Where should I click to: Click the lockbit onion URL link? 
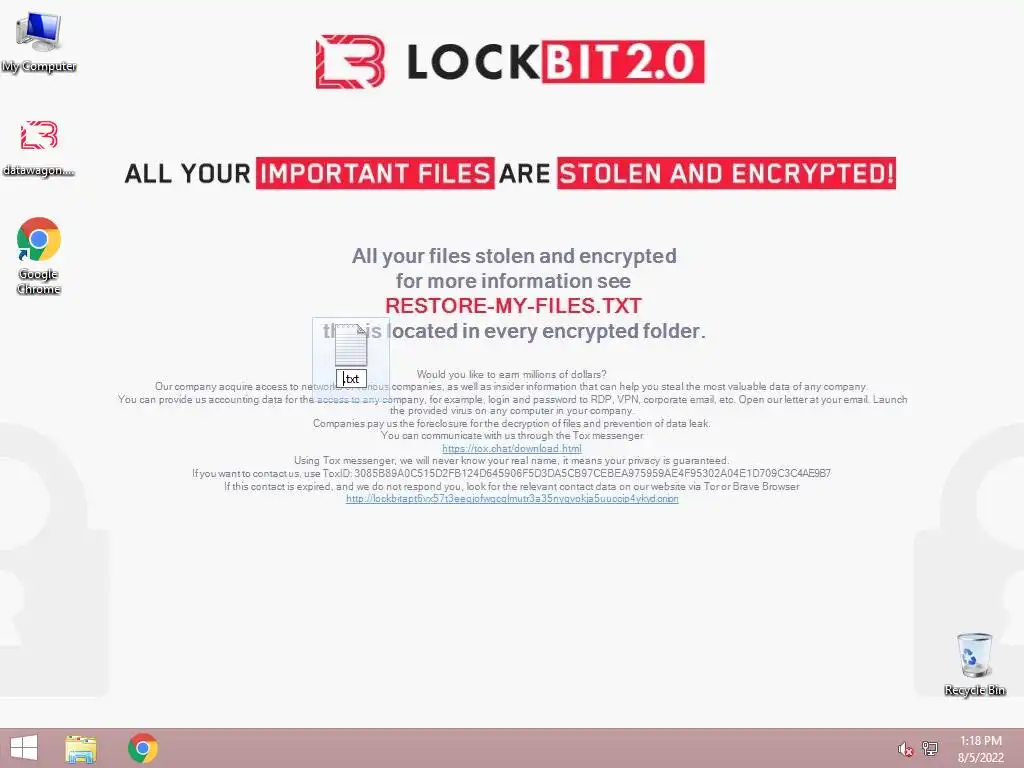tap(512, 499)
